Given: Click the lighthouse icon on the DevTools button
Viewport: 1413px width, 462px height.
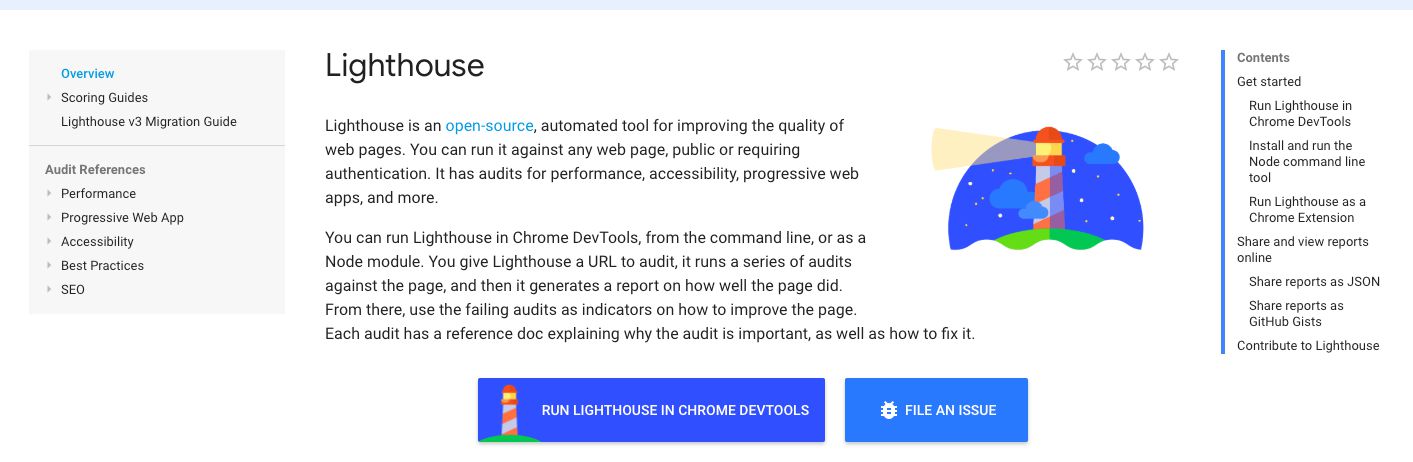Looking at the screenshot, I should pos(509,411).
